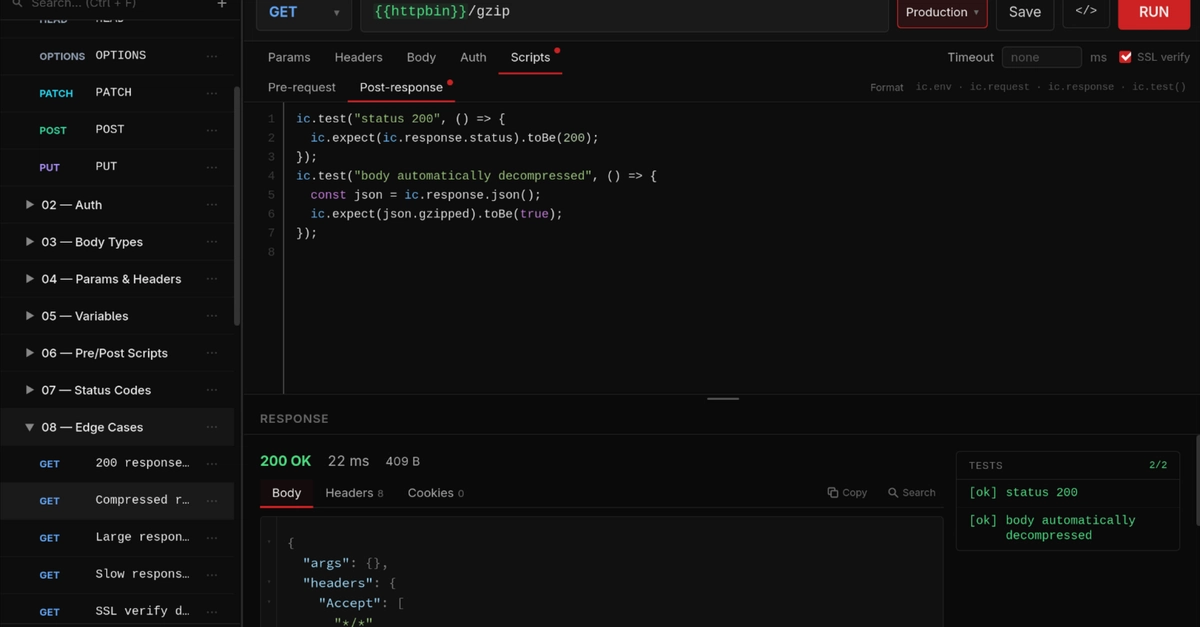This screenshot has width=1200, height=627.
Task: Insert the ic.test() snippet
Action: [x=1159, y=87]
